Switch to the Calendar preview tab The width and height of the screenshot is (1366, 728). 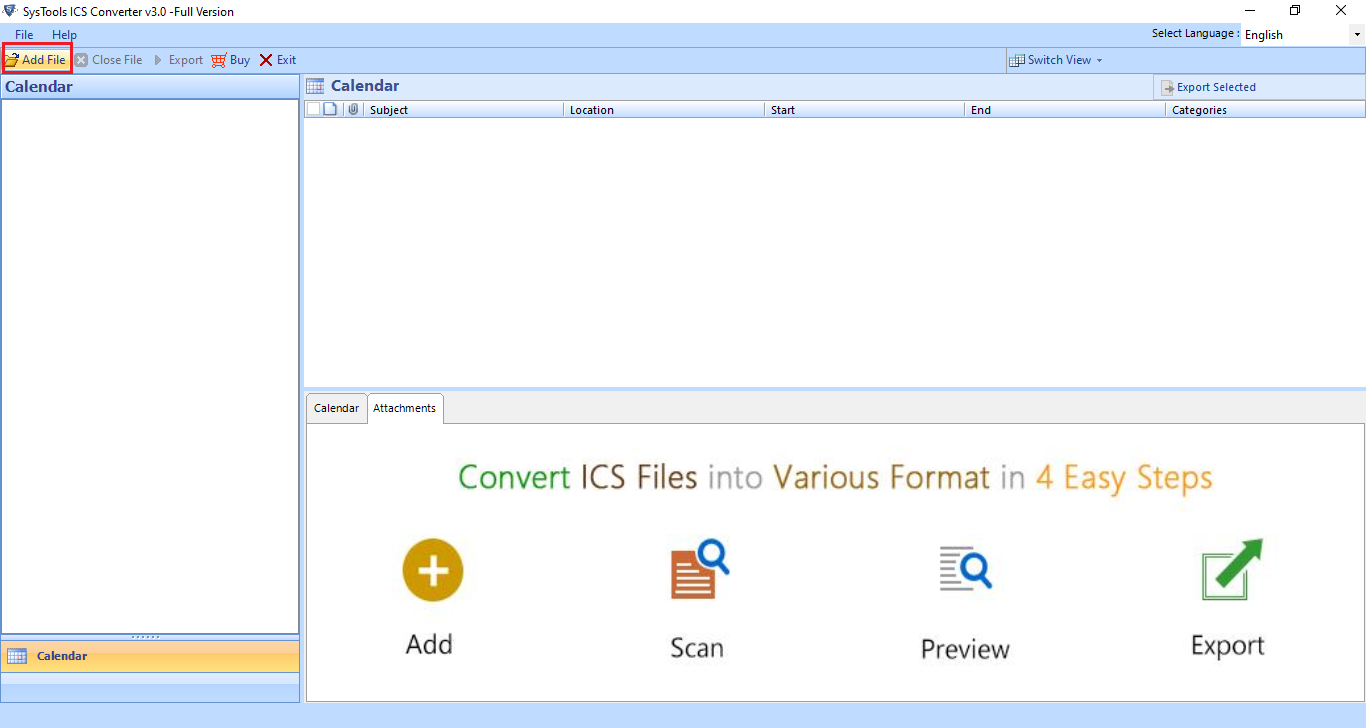pyautogui.click(x=336, y=408)
